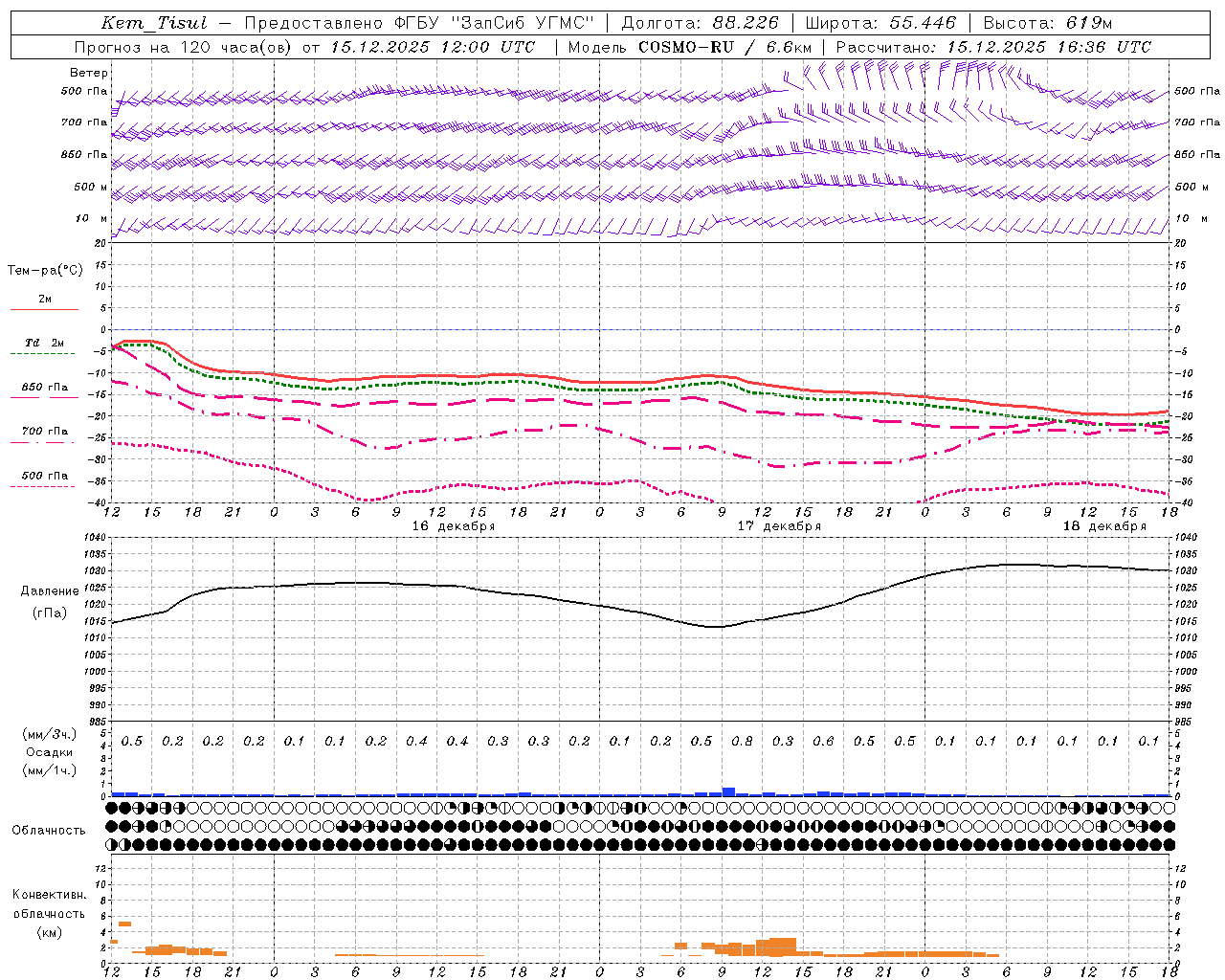Click the tallest blue precipitation bar
The image size is (1225, 980).
click(x=728, y=791)
